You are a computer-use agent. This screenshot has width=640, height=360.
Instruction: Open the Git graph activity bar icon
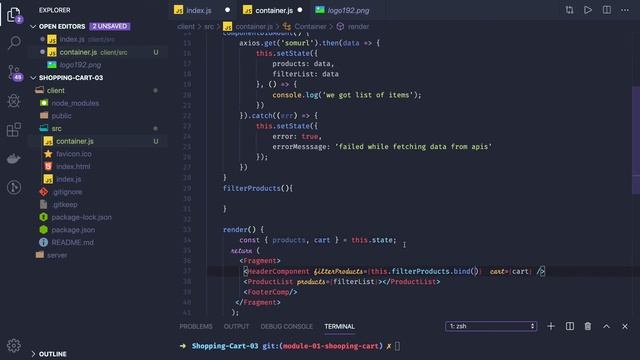(14, 187)
